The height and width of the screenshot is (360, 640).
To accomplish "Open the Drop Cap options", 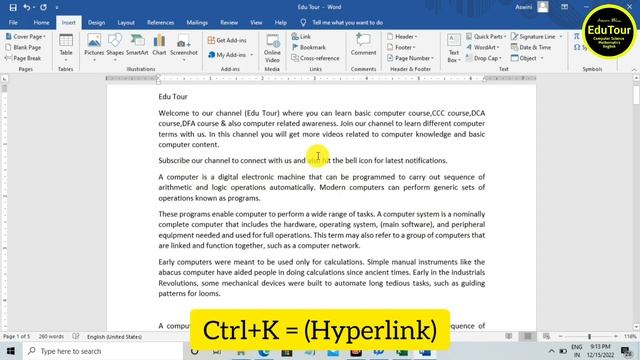I will coord(484,58).
